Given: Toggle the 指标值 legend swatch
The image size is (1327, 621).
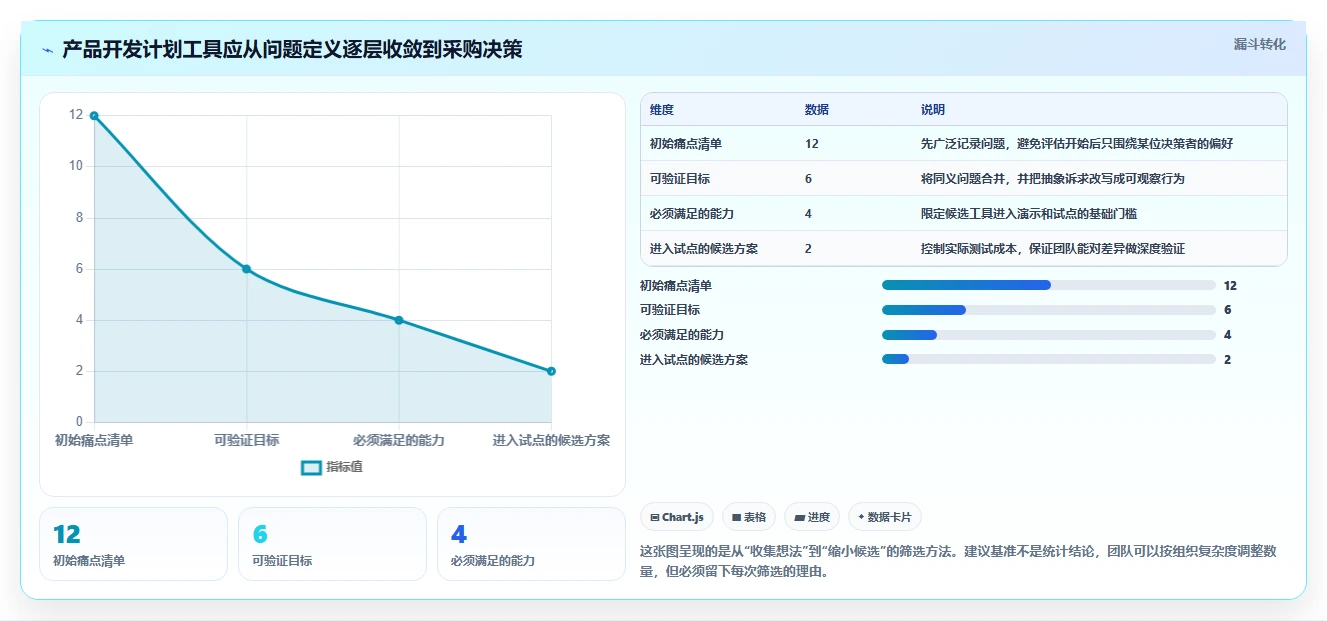Looking at the screenshot, I should coord(312,467).
